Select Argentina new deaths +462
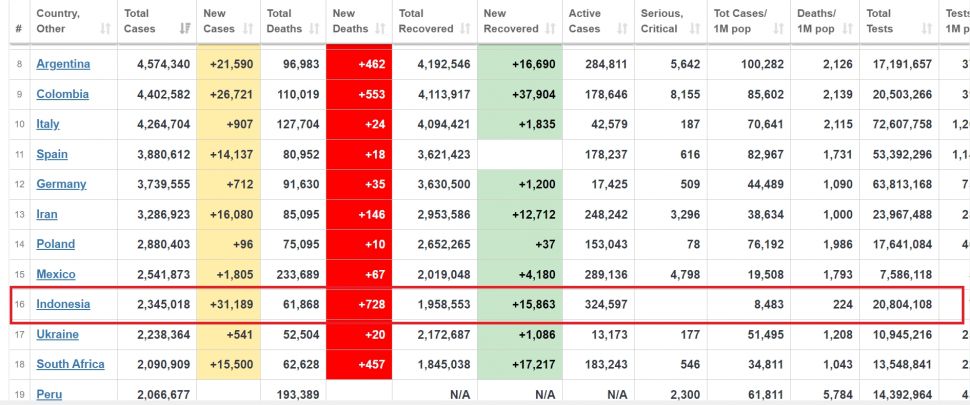 359,64
